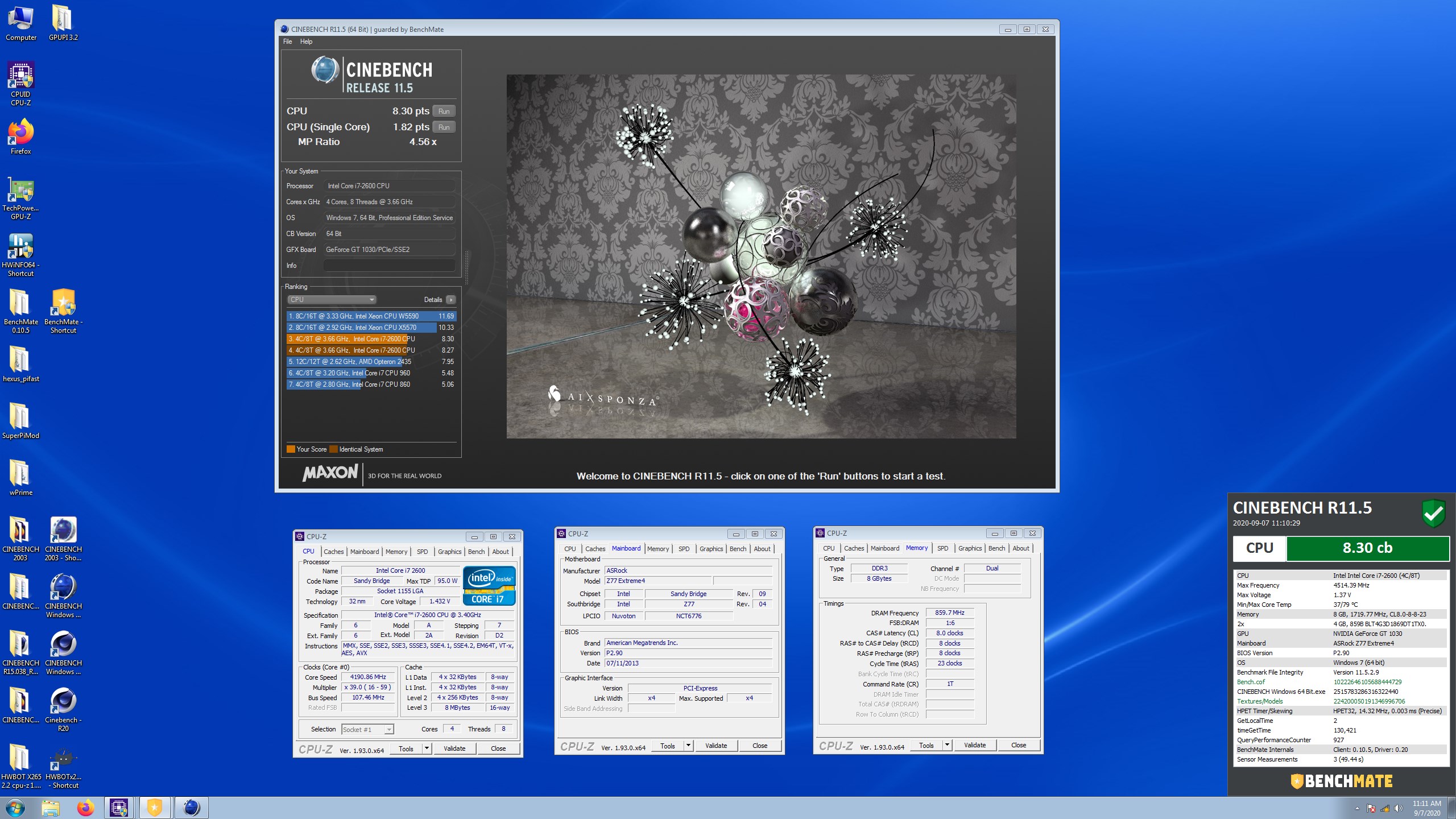
Task: Open the GPUPI 3.2 folder icon
Action: click(x=63, y=24)
